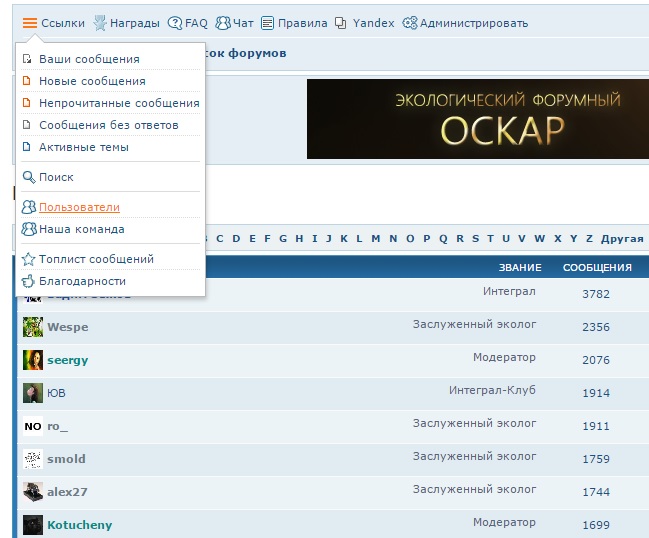Open Новые сообщения menu entry
Image resolution: width=649 pixels, height=538 pixels.
tap(92, 81)
